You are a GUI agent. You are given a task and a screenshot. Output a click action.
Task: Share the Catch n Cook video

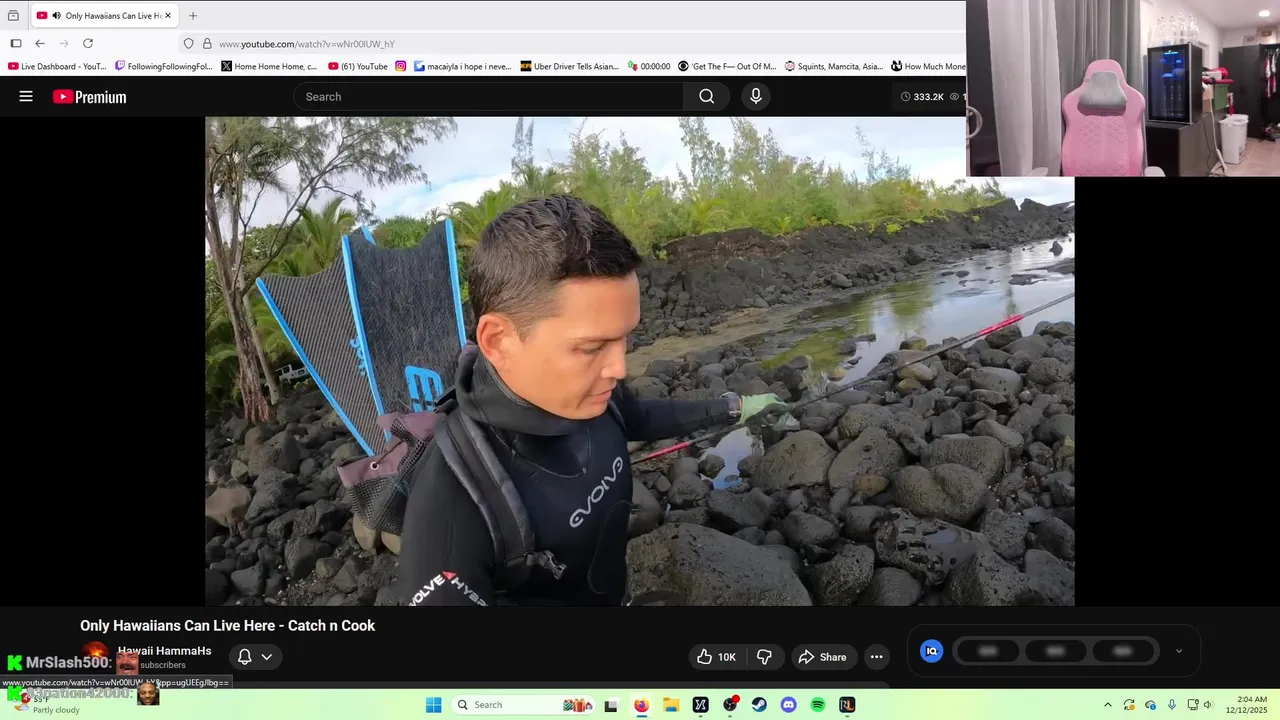pos(822,657)
